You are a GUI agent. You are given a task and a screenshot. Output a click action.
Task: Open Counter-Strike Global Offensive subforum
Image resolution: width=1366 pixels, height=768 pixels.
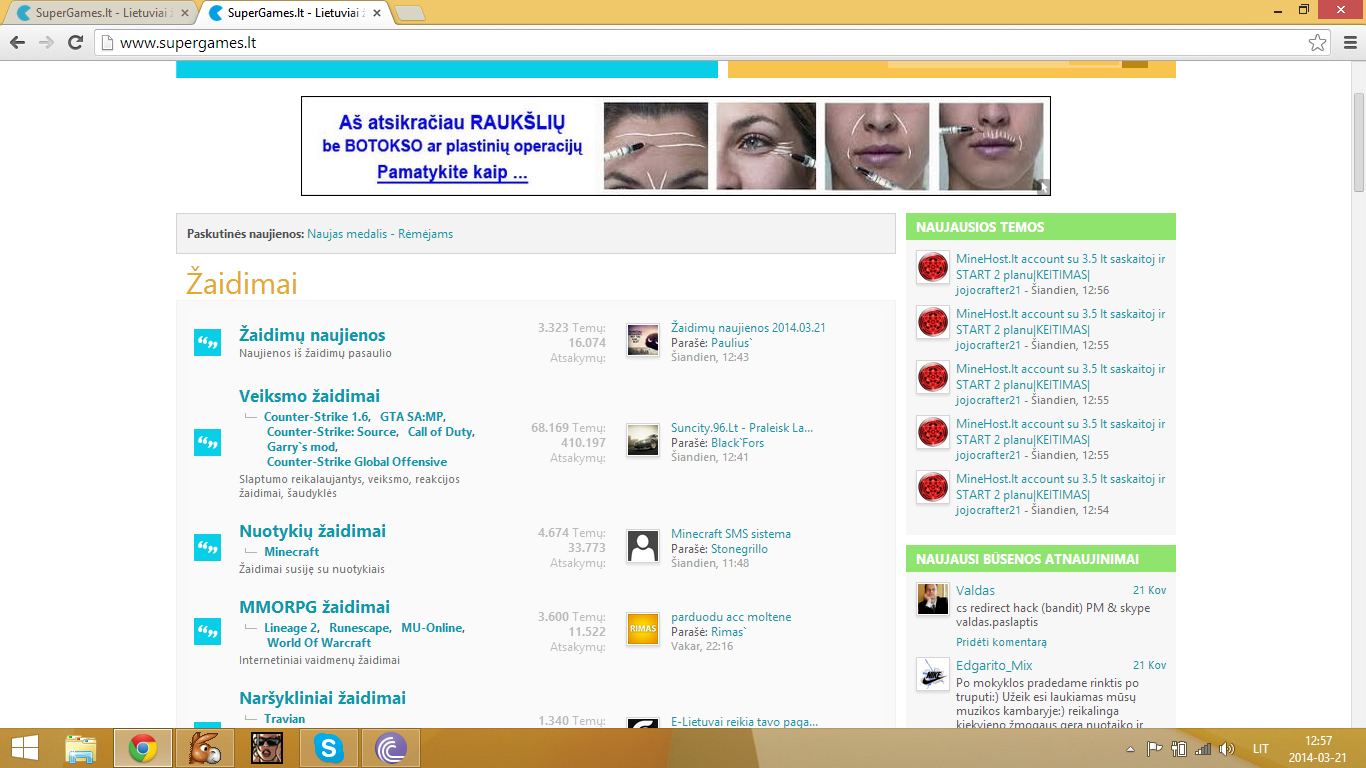(357, 462)
